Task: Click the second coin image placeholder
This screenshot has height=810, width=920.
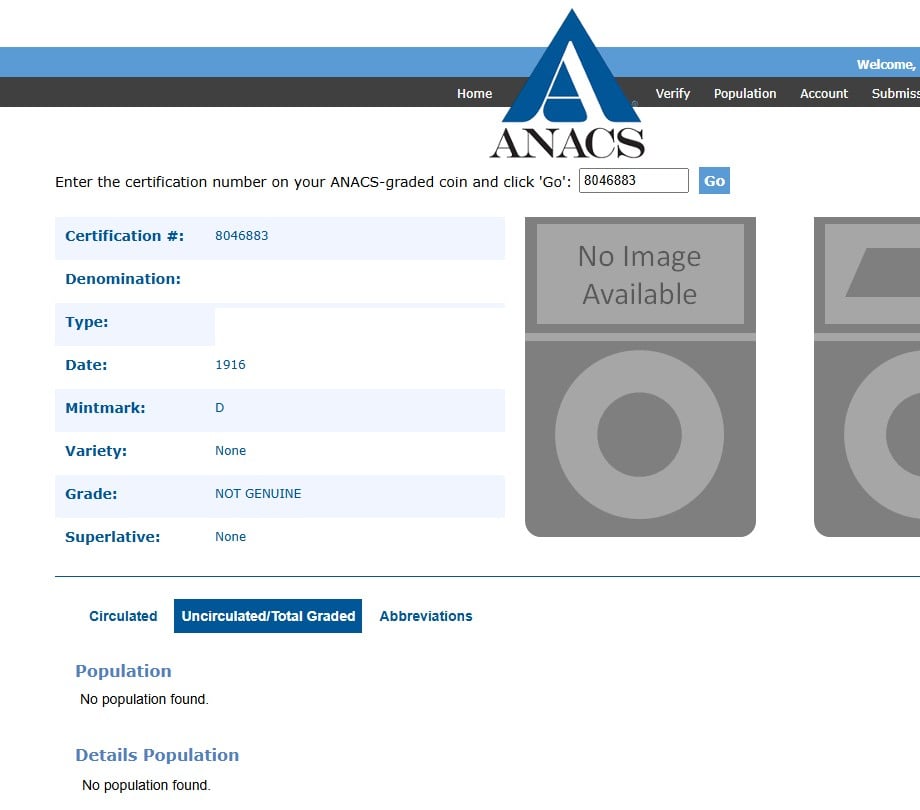Action: 867,377
